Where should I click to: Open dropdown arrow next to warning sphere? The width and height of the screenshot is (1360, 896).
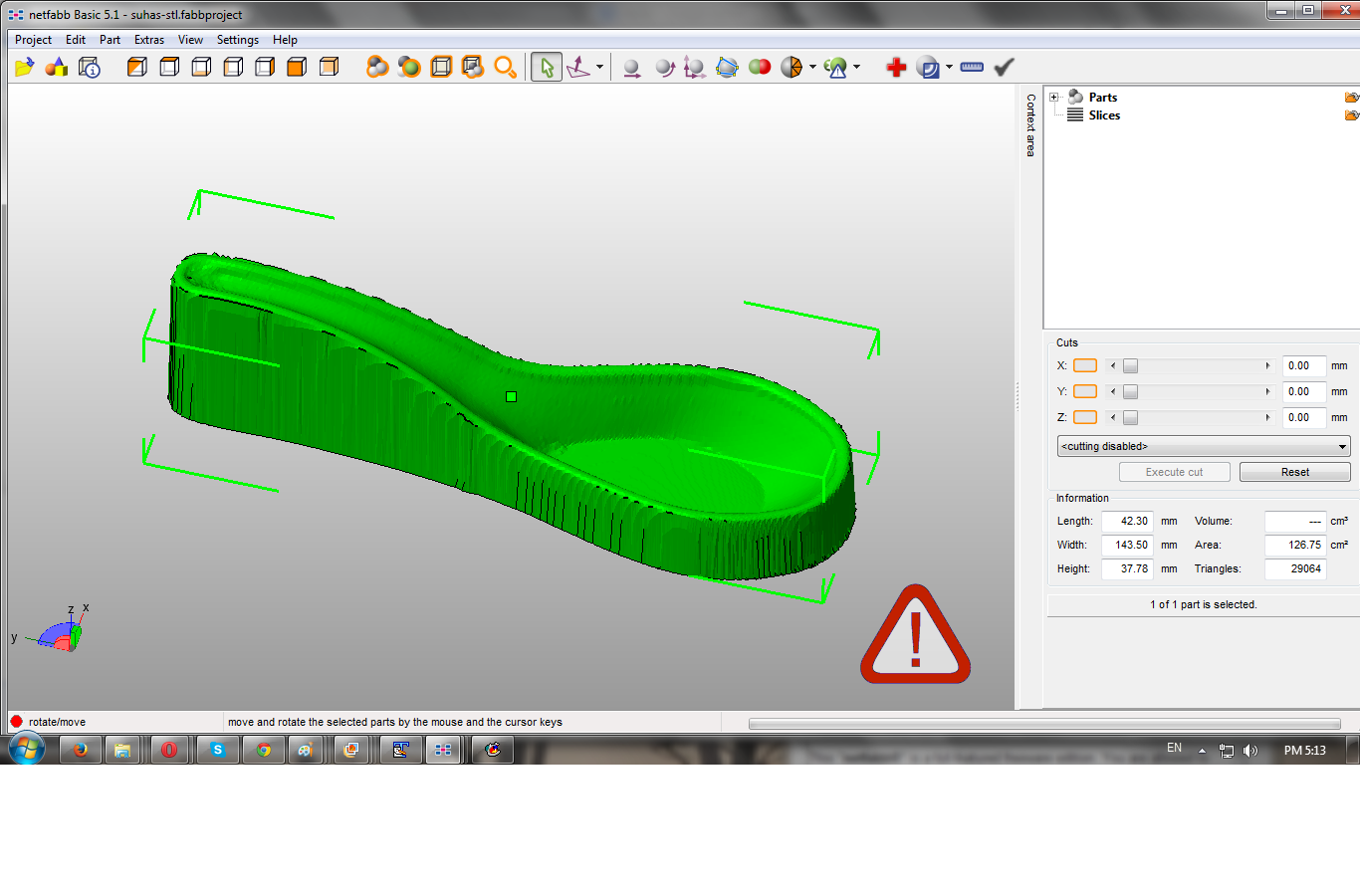click(x=856, y=67)
